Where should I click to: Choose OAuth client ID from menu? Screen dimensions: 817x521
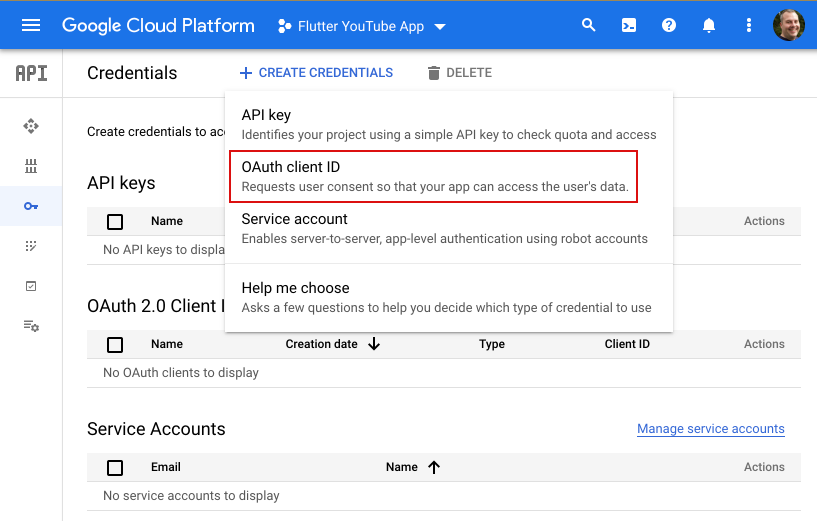[434, 176]
